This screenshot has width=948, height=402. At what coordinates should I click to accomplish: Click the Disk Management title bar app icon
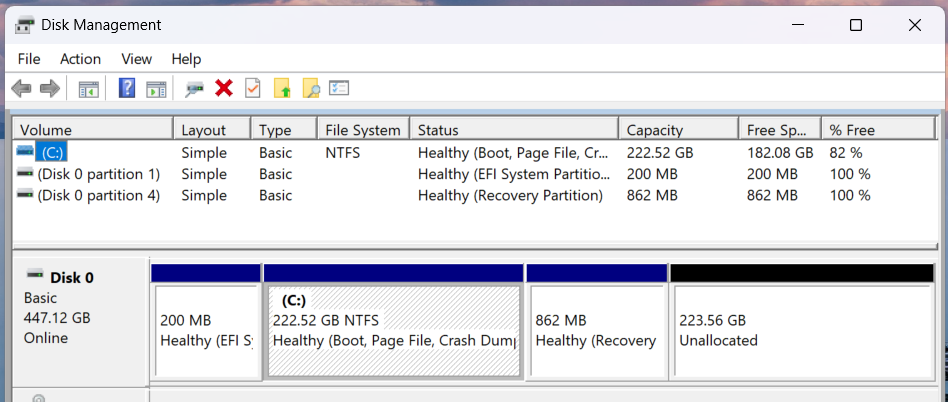(24, 25)
